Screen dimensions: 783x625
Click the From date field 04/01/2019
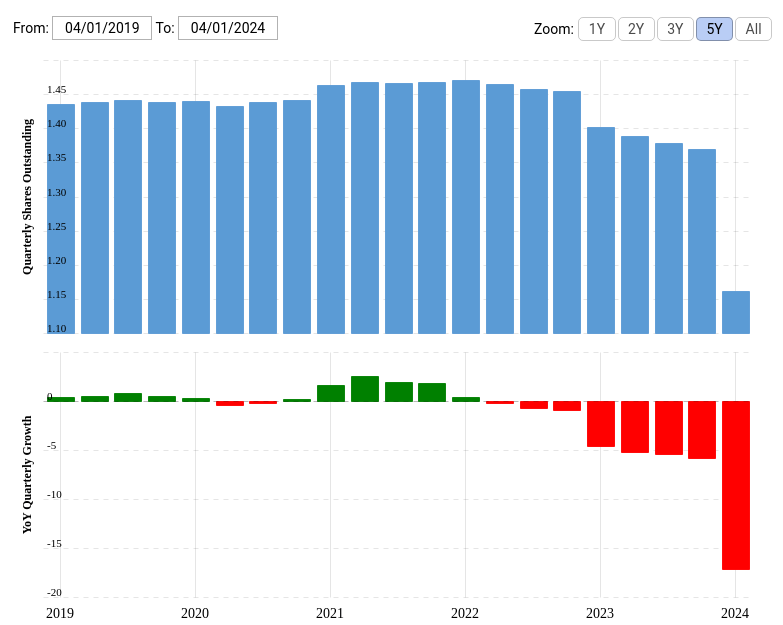click(x=102, y=28)
